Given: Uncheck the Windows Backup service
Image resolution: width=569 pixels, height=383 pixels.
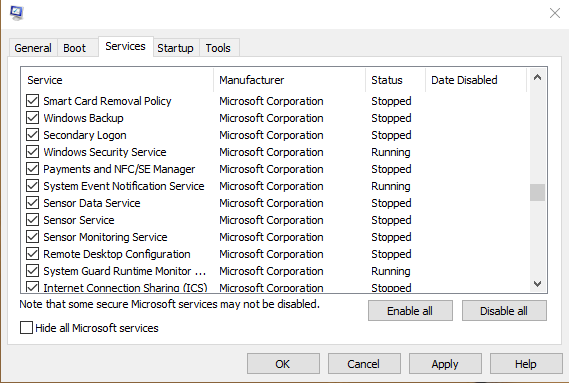Looking at the screenshot, I should pos(33,118).
